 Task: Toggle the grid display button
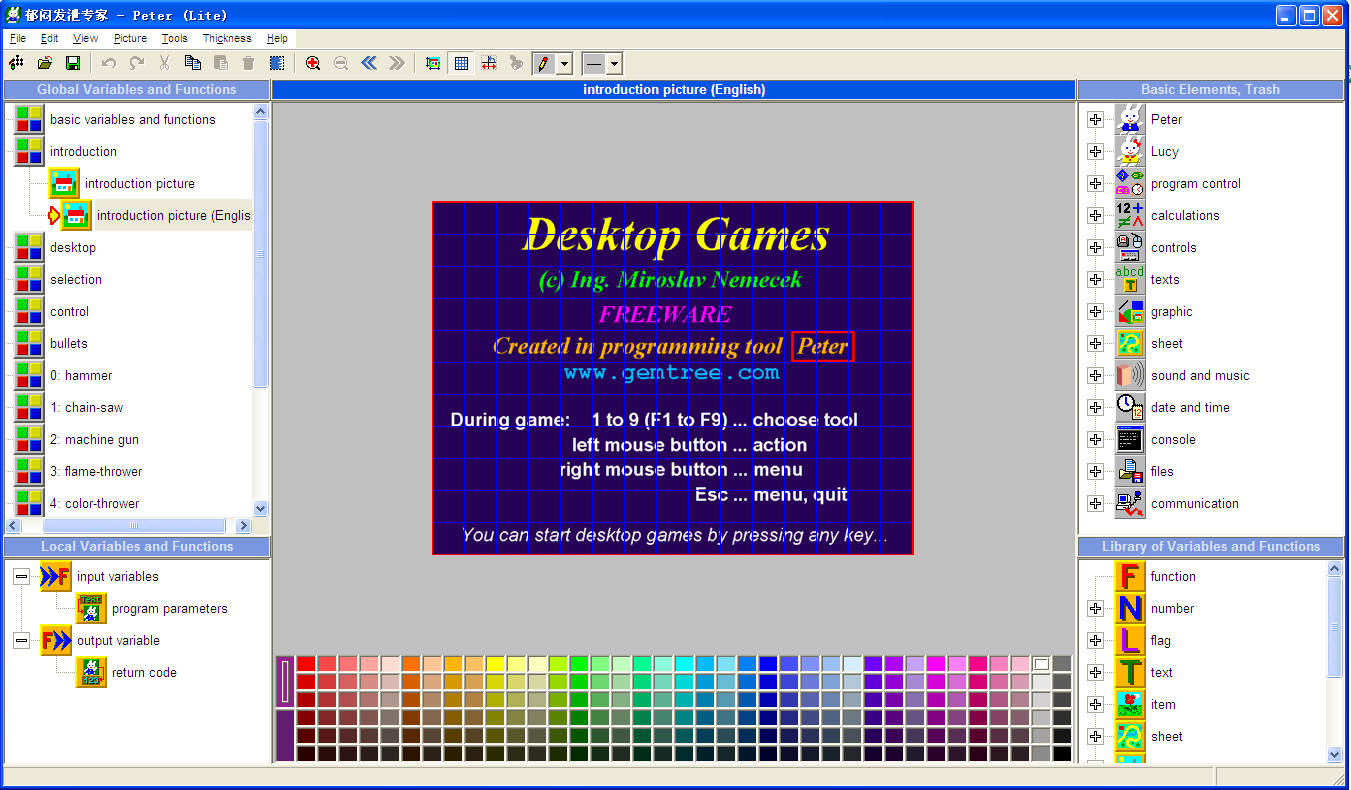(461, 63)
